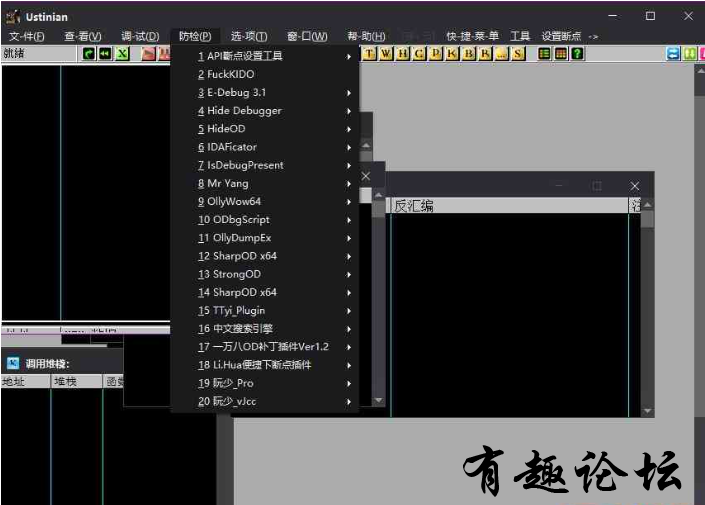Open the first B (breakpoints) toolbar button
The width and height of the screenshot is (705, 505).
469,54
